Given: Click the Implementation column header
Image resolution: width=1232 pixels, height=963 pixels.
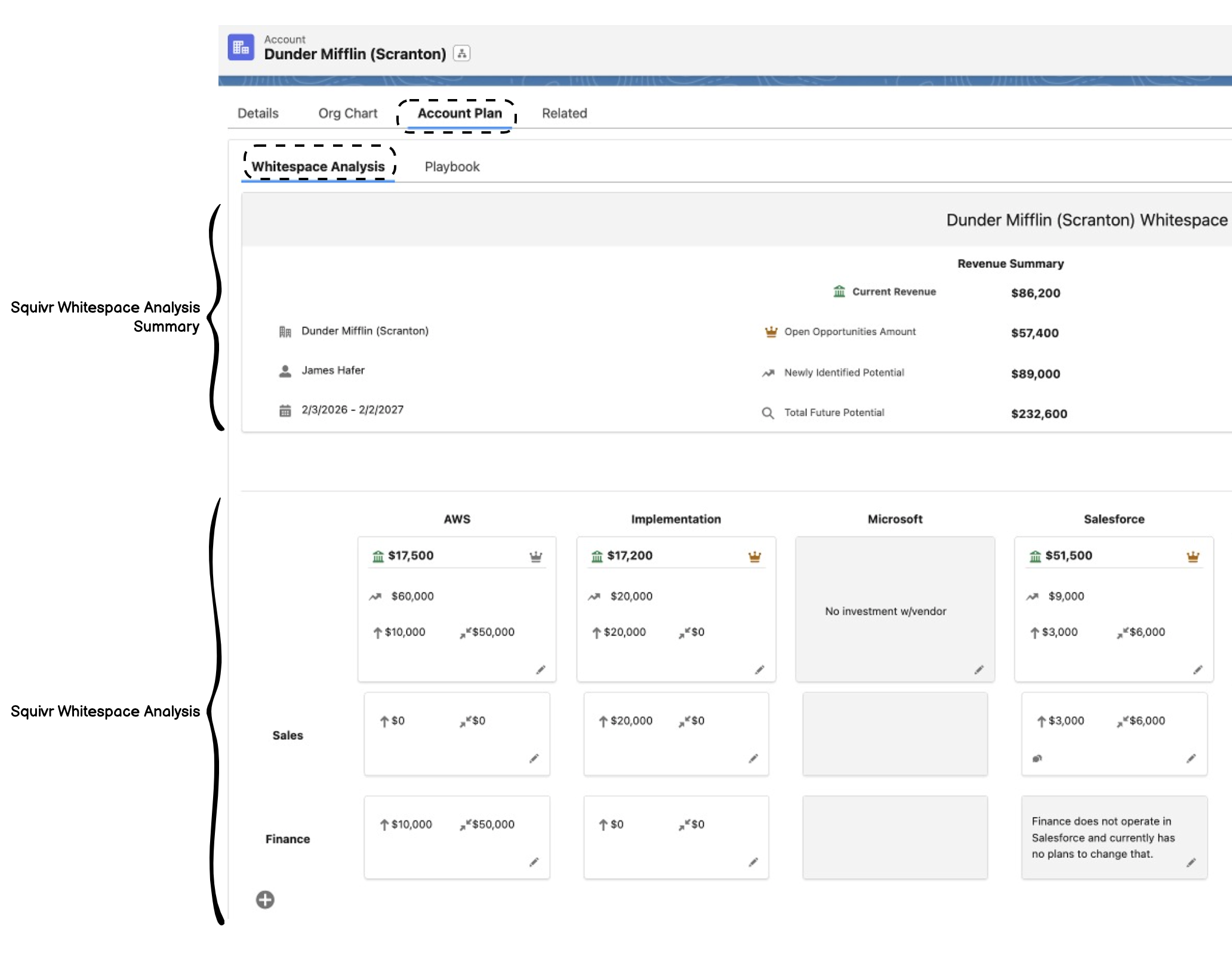Looking at the screenshot, I should click(676, 519).
